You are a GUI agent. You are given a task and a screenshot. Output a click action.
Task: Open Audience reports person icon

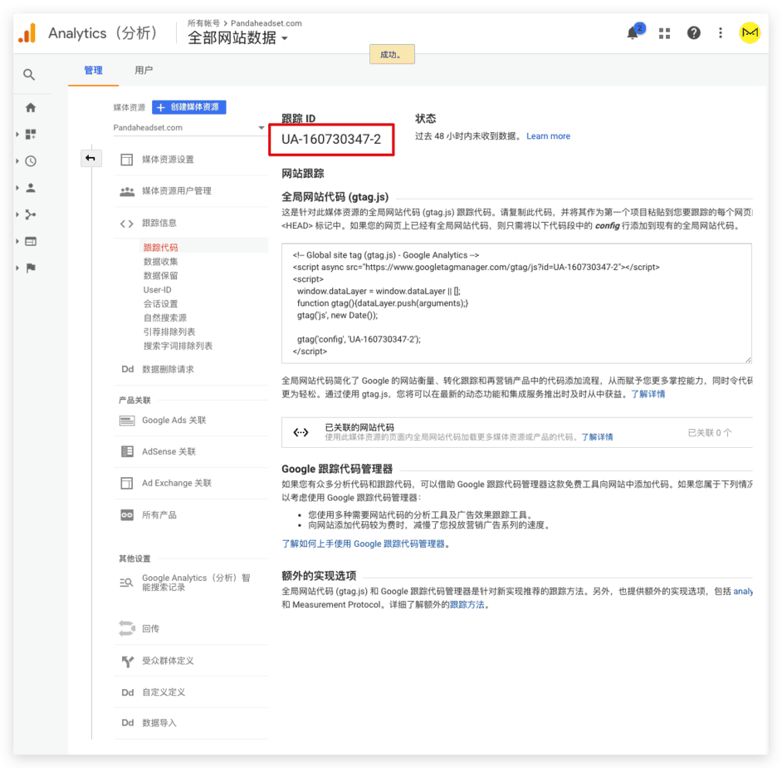31,188
